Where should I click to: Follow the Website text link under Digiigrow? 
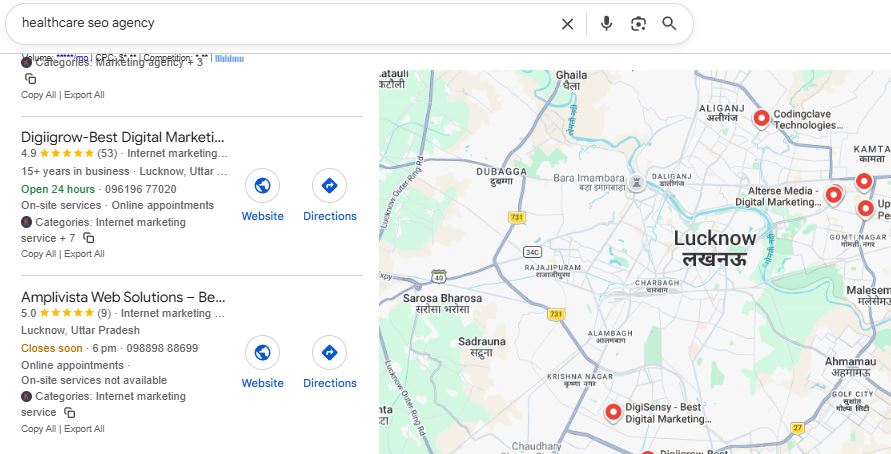(263, 216)
